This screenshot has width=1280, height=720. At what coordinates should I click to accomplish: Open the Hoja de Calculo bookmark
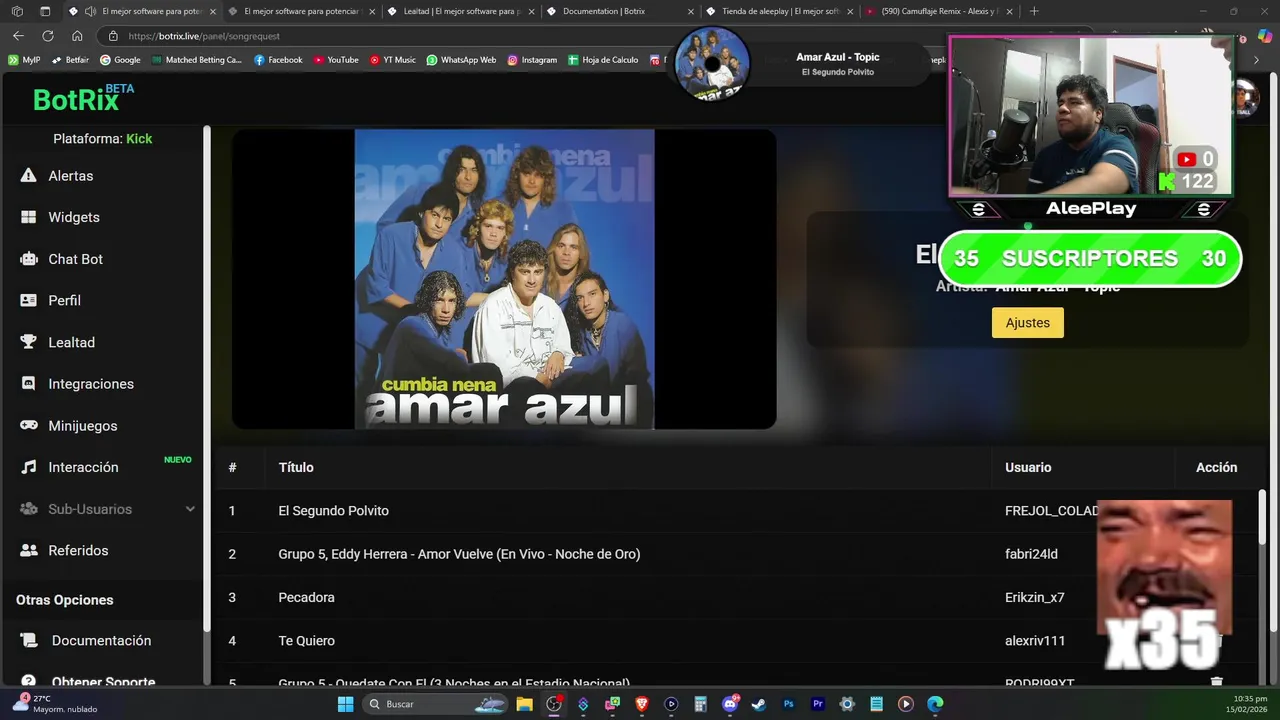pos(603,60)
